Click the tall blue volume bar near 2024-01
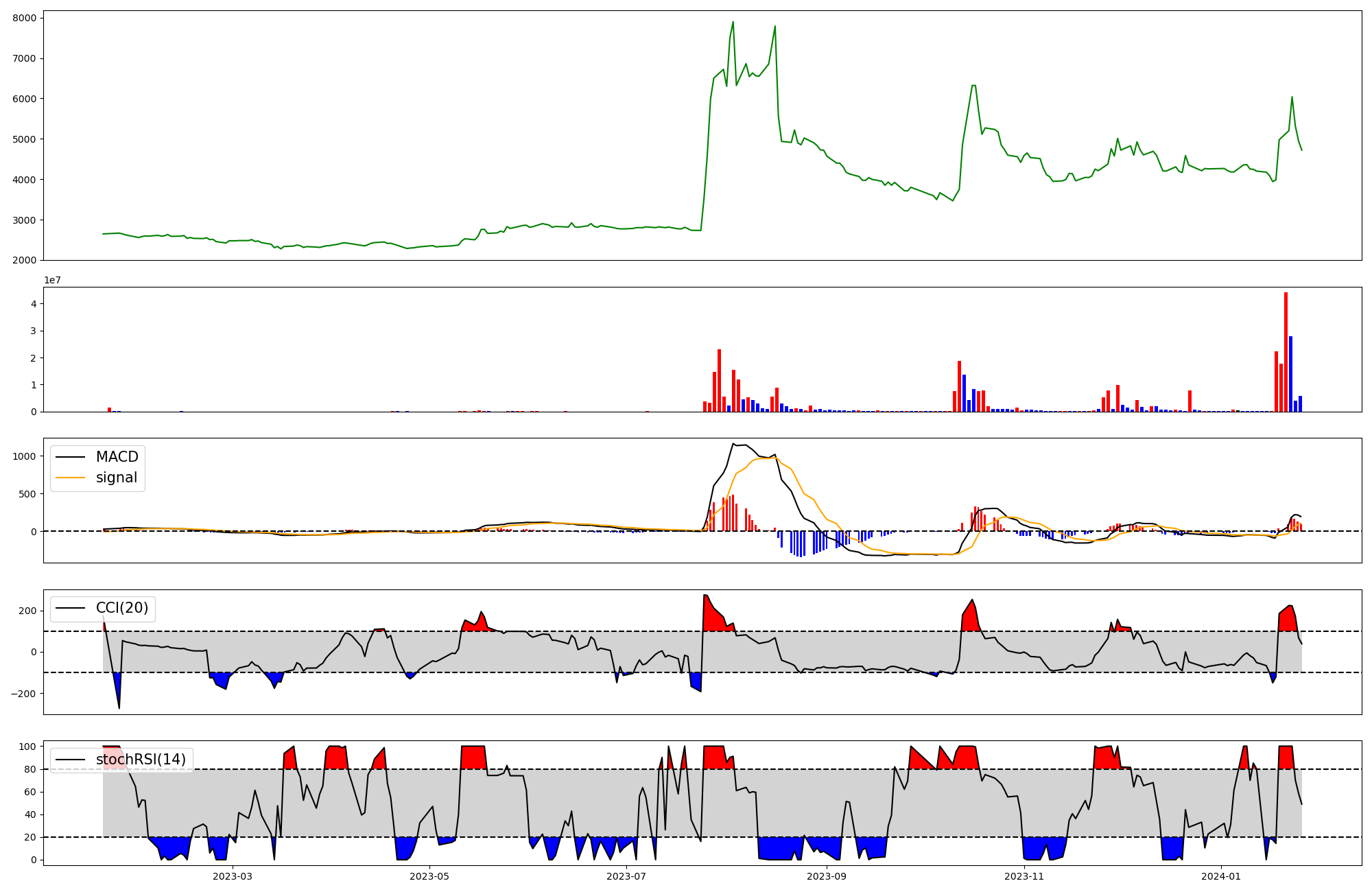 [x=1290, y=374]
